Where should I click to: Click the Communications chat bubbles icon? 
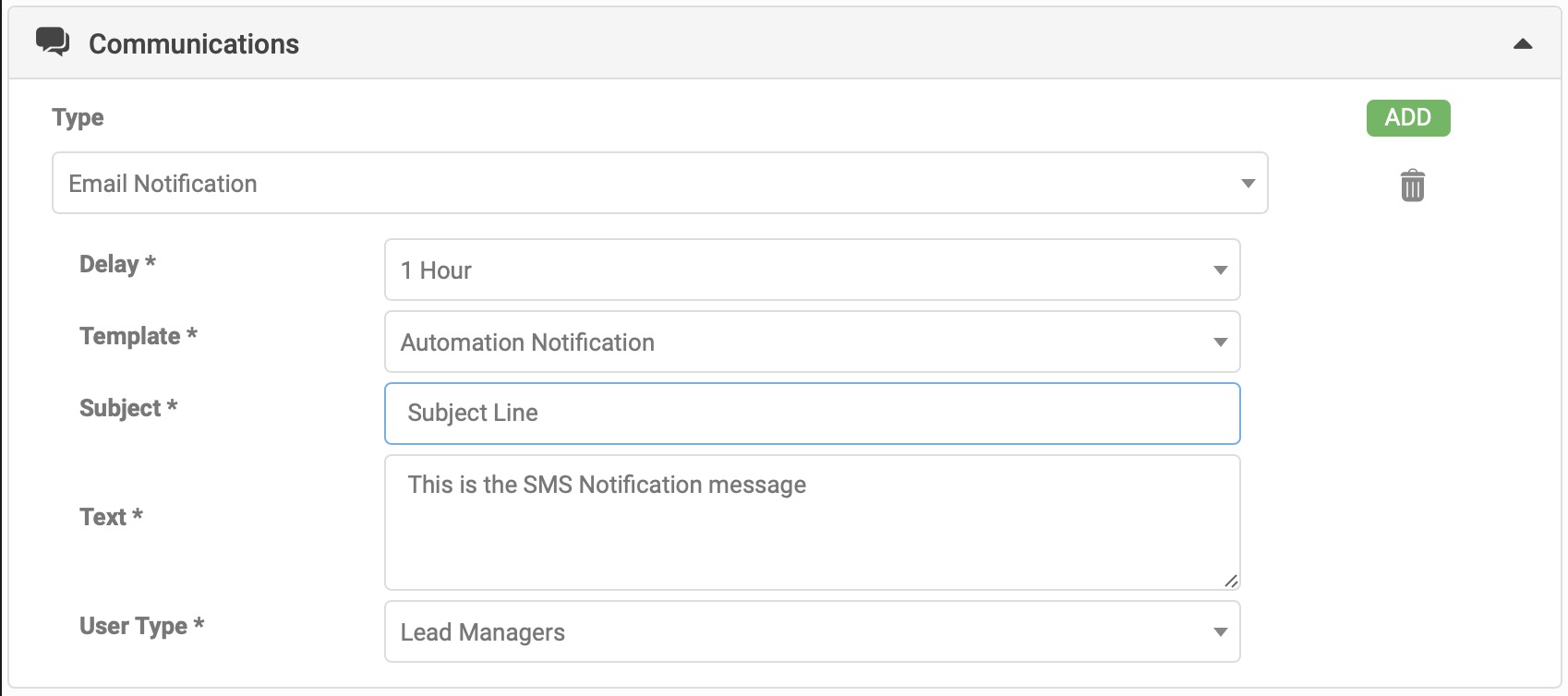[53, 42]
